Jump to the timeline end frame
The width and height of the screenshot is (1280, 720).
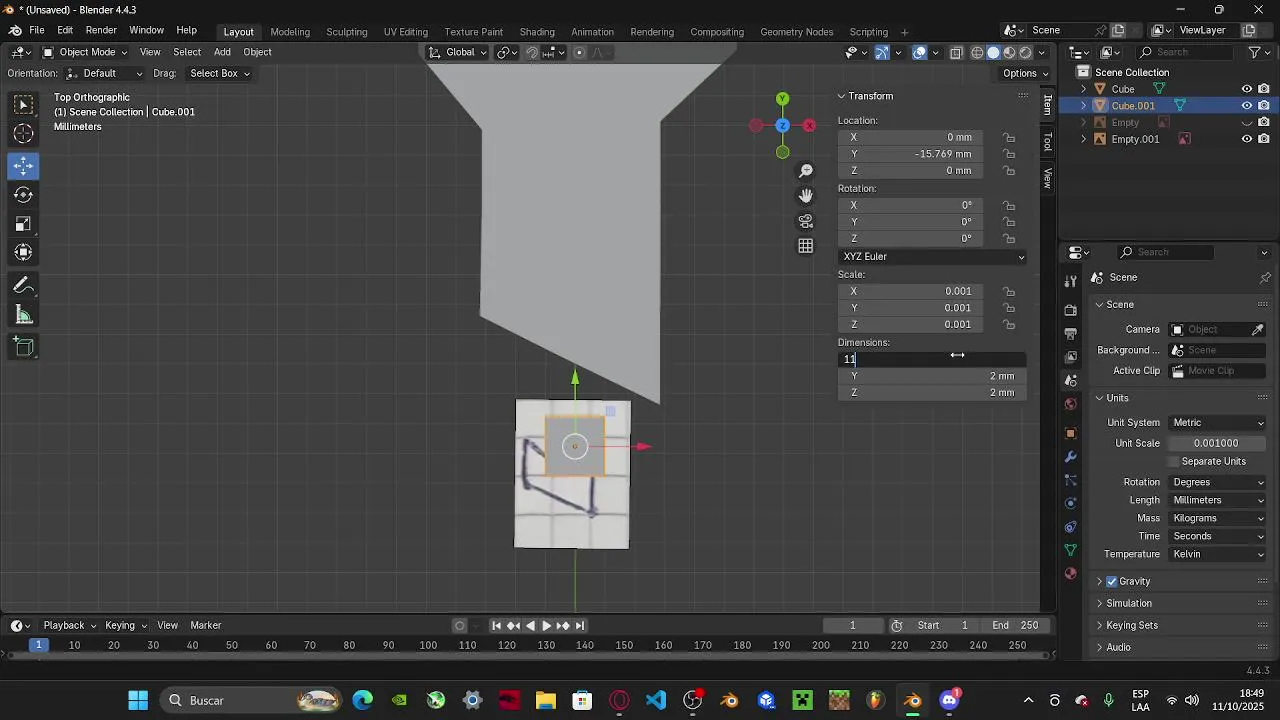(x=580, y=625)
